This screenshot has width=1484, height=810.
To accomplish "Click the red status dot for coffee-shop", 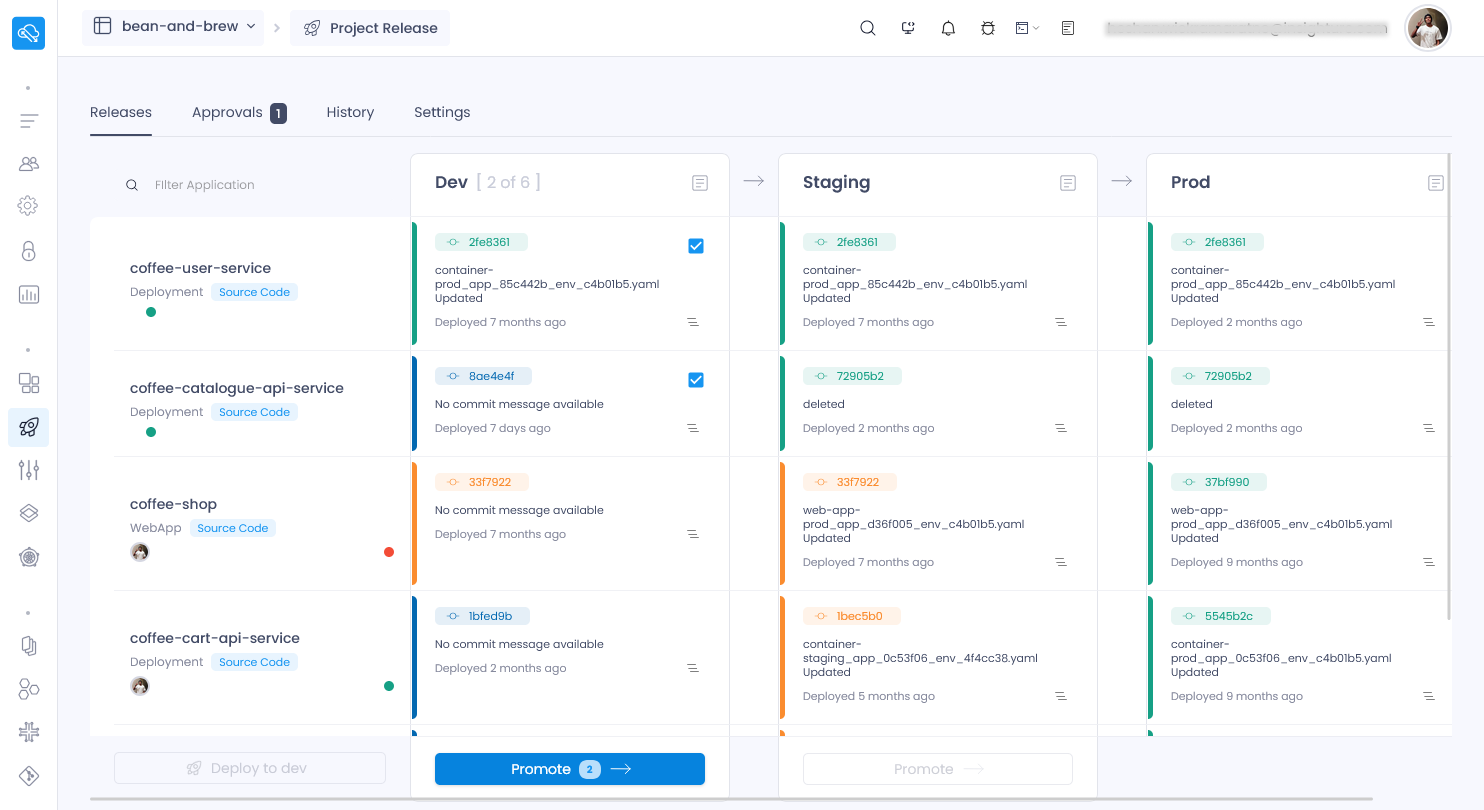I will click(x=389, y=552).
